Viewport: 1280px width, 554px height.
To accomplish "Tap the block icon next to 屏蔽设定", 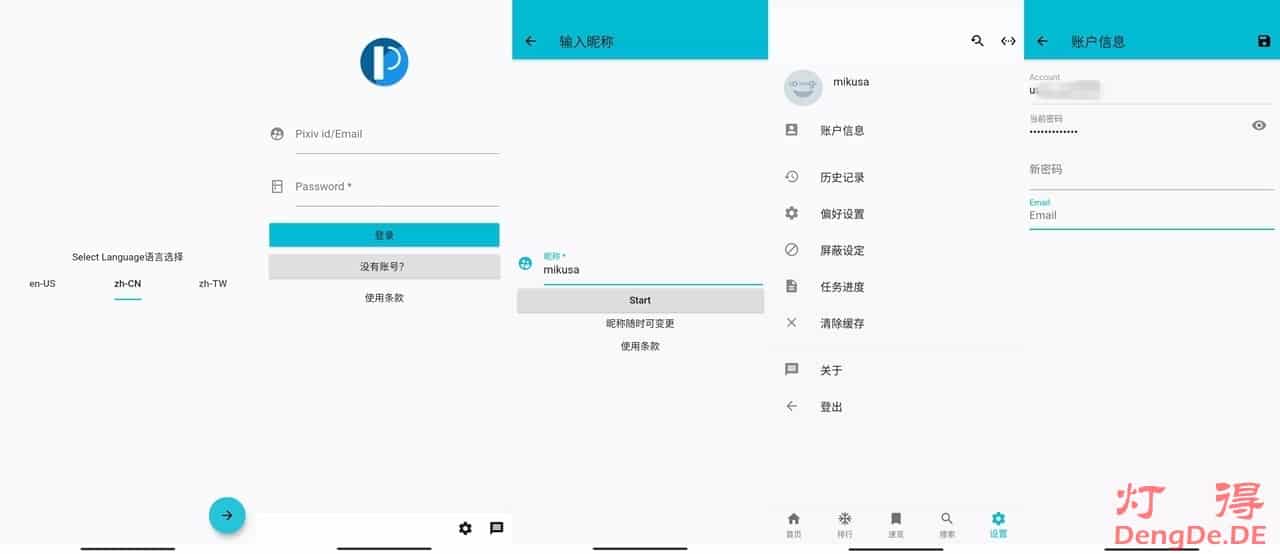I will click(x=792, y=250).
